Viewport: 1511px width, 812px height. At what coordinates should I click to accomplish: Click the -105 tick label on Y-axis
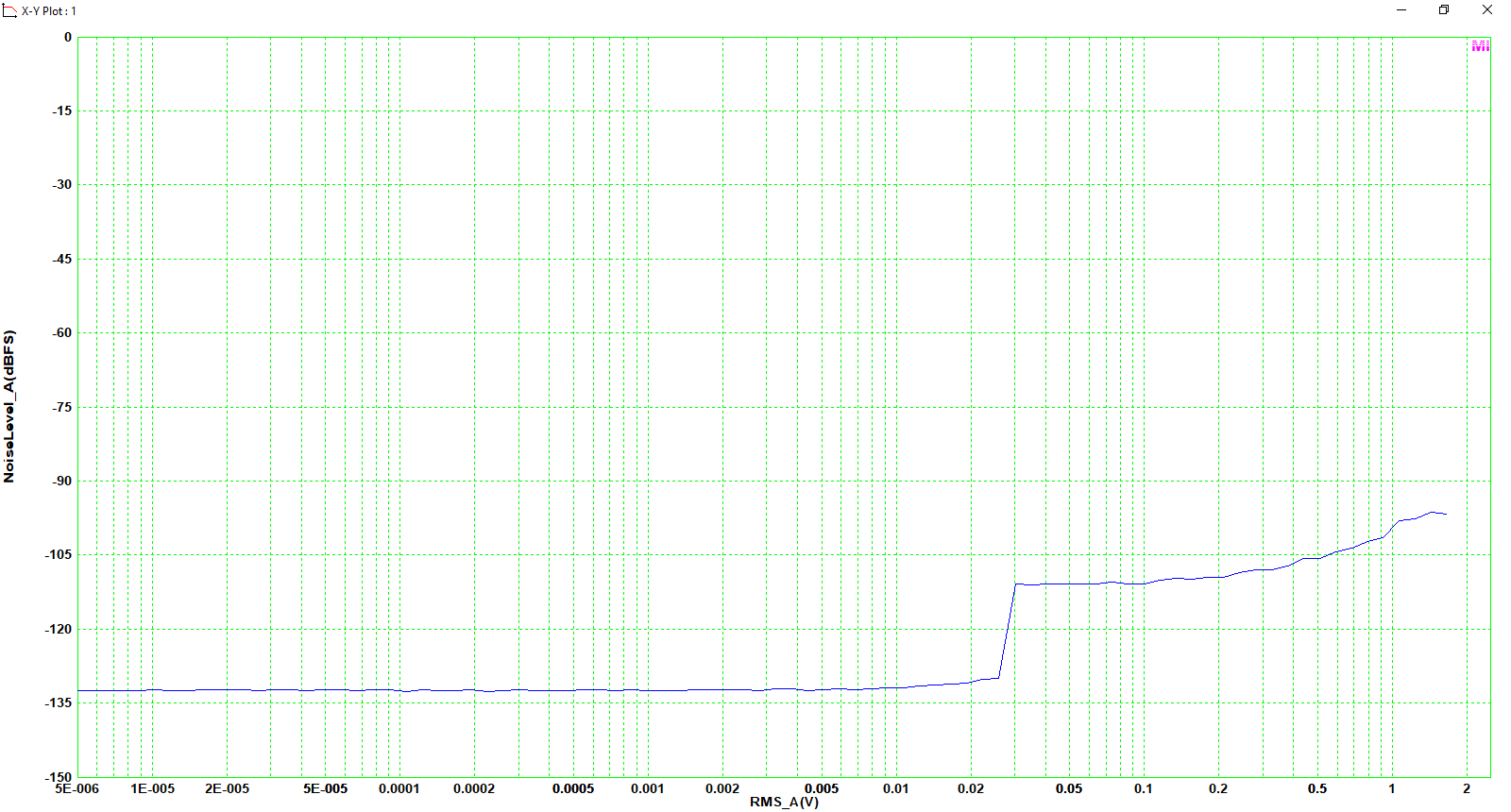point(59,554)
